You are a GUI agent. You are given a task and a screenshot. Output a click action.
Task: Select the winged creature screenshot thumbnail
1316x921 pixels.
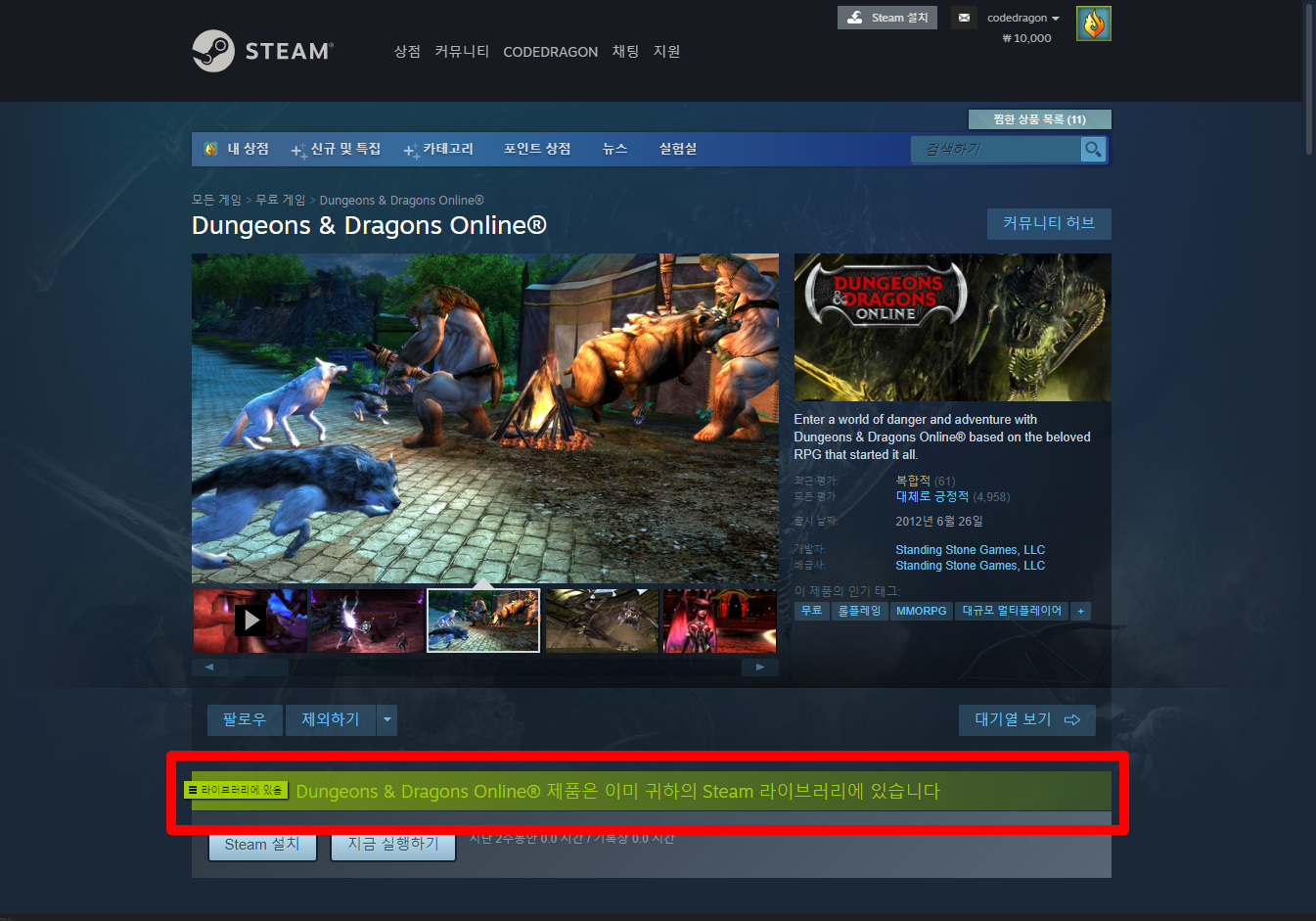click(x=602, y=621)
